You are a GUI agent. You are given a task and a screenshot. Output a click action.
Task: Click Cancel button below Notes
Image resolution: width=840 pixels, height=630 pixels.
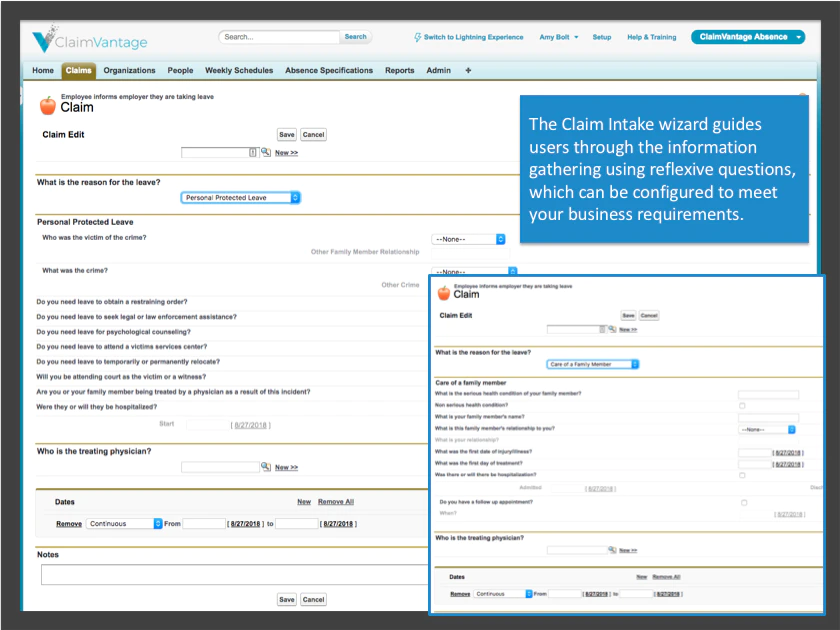(313, 599)
